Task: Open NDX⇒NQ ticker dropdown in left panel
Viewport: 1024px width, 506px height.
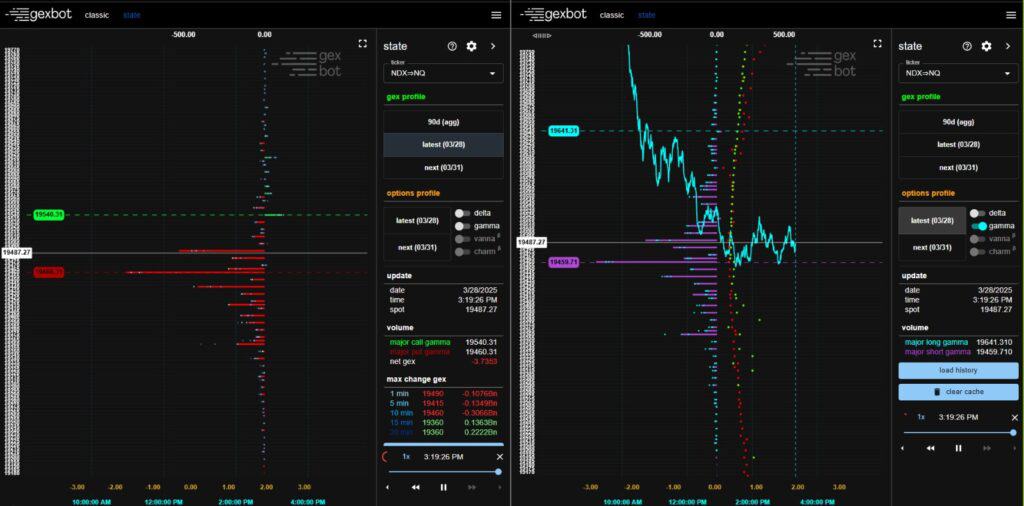Action: (443, 73)
